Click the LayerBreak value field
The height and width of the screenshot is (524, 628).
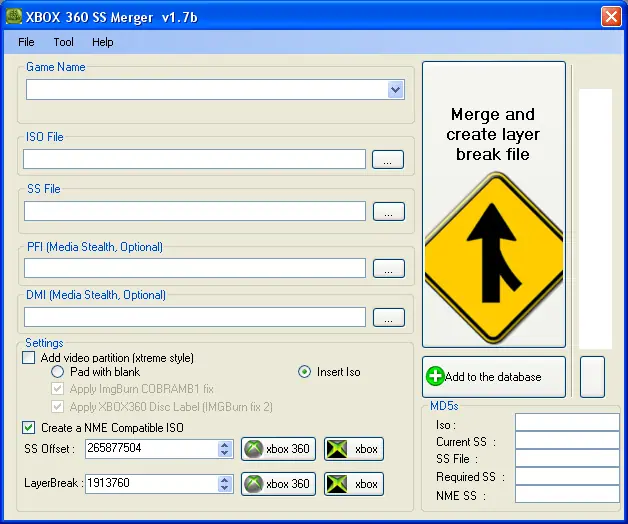151,484
